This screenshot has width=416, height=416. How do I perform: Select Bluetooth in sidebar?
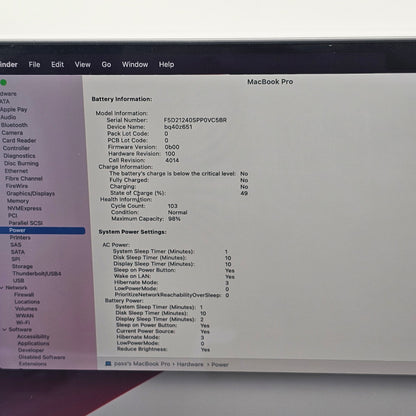tap(14, 125)
